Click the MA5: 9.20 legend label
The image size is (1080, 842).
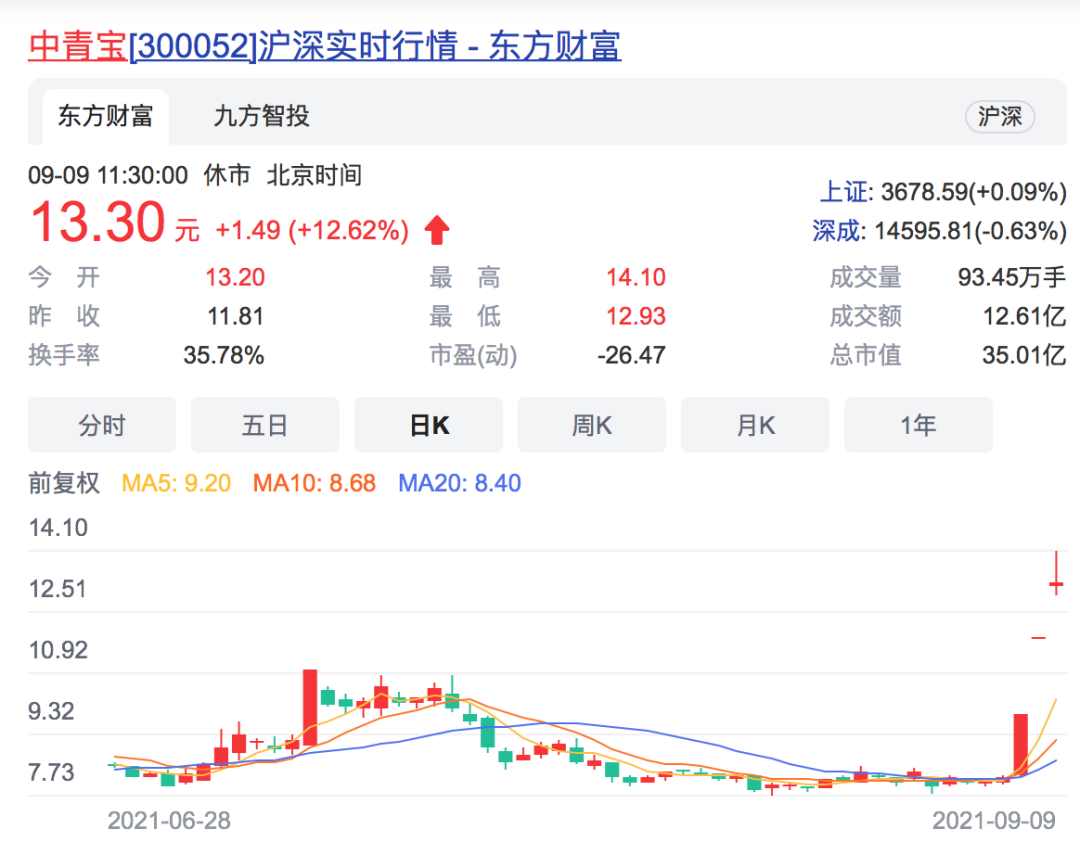tap(176, 484)
